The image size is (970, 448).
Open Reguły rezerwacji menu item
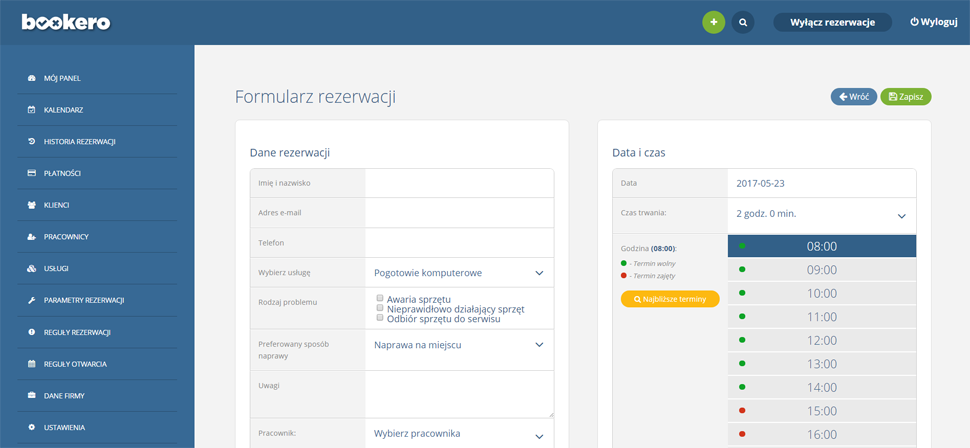click(x=77, y=332)
